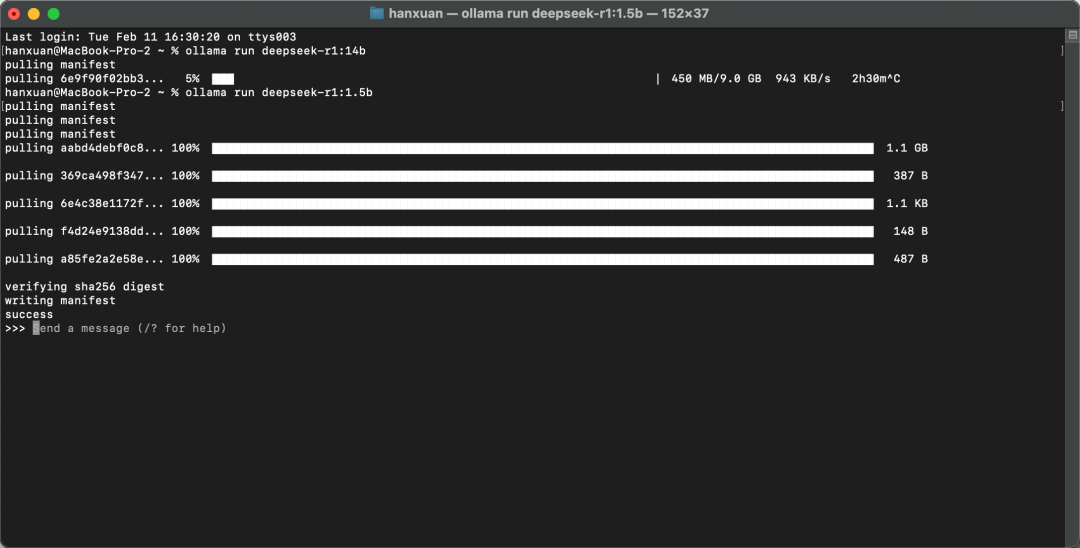Click 'pulling f4d24e9138dd... 100%' text
The width and height of the screenshot is (1080, 548).
(x=102, y=231)
